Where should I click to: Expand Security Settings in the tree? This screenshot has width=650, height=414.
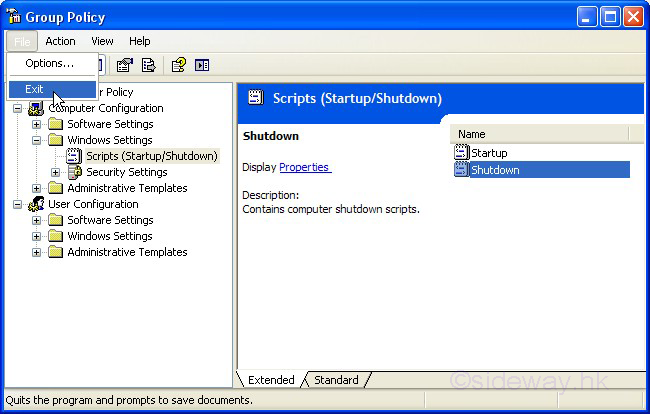pyautogui.click(x=54, y=172)
